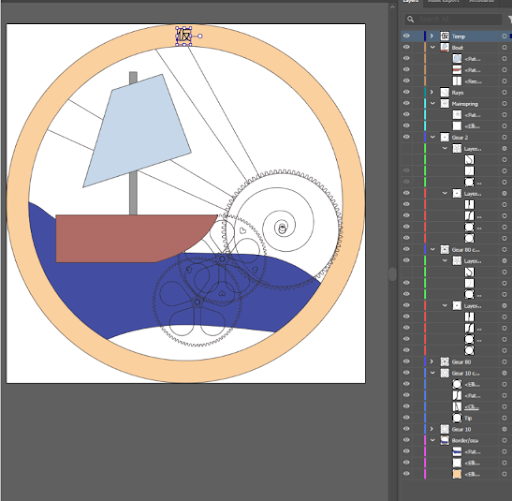The image size is (512, 501).
Task: Click the canvas vertical scrollbar thumb
Action: [392, 274]
